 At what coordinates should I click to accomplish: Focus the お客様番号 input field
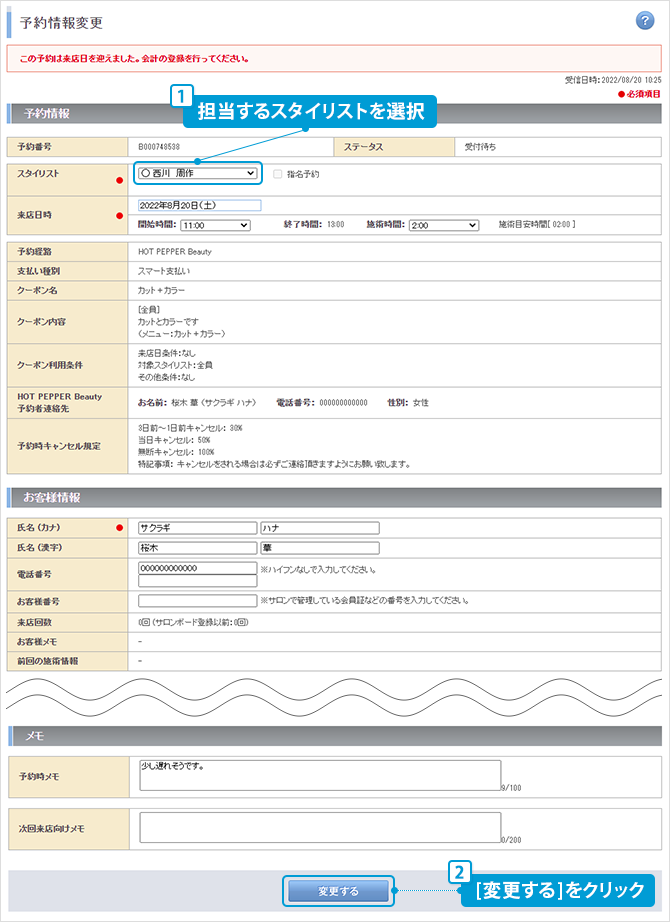click(x=197, y=601)
